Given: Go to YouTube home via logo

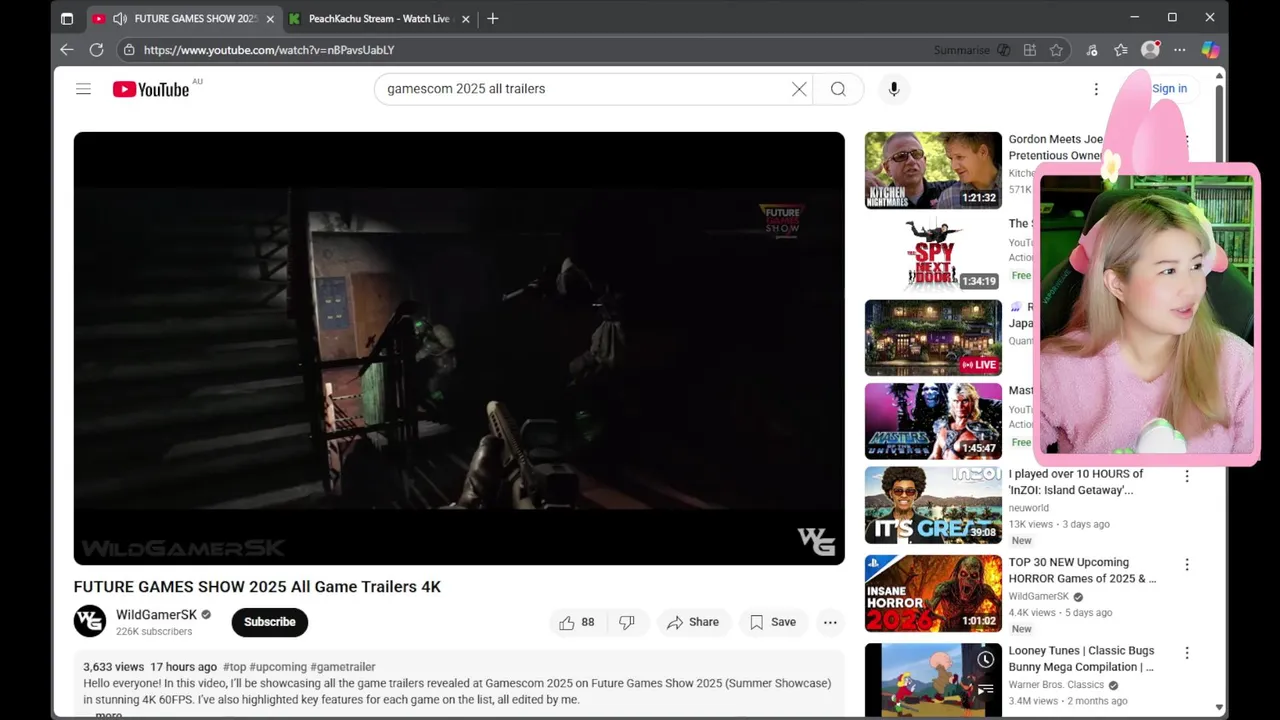Looking at the screenshot, I should pos(151,89).
